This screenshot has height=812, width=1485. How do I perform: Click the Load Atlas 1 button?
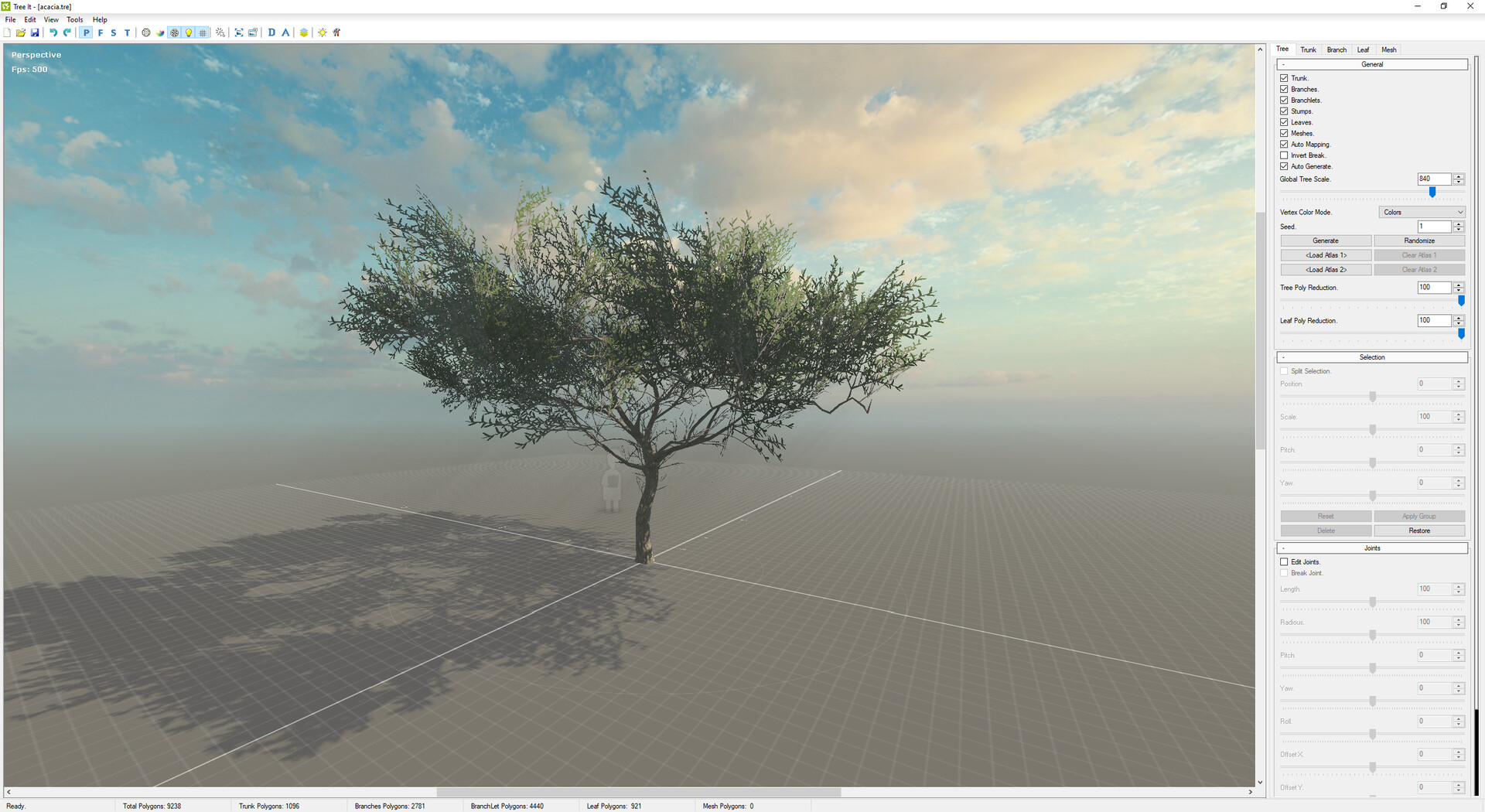[x=1326, y=255]
